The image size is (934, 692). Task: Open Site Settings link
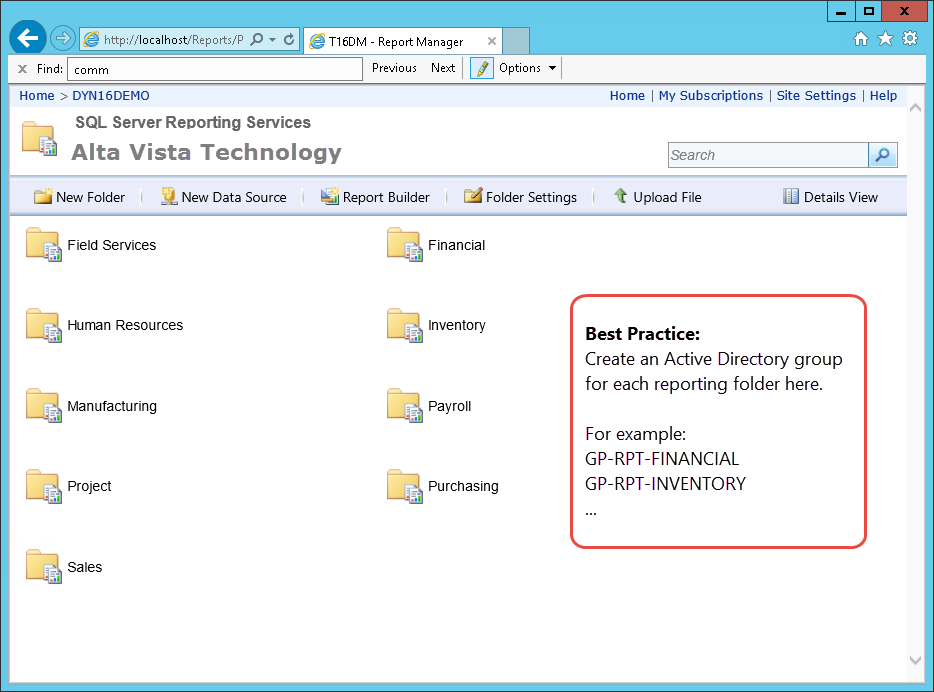[x=816, y=96]
